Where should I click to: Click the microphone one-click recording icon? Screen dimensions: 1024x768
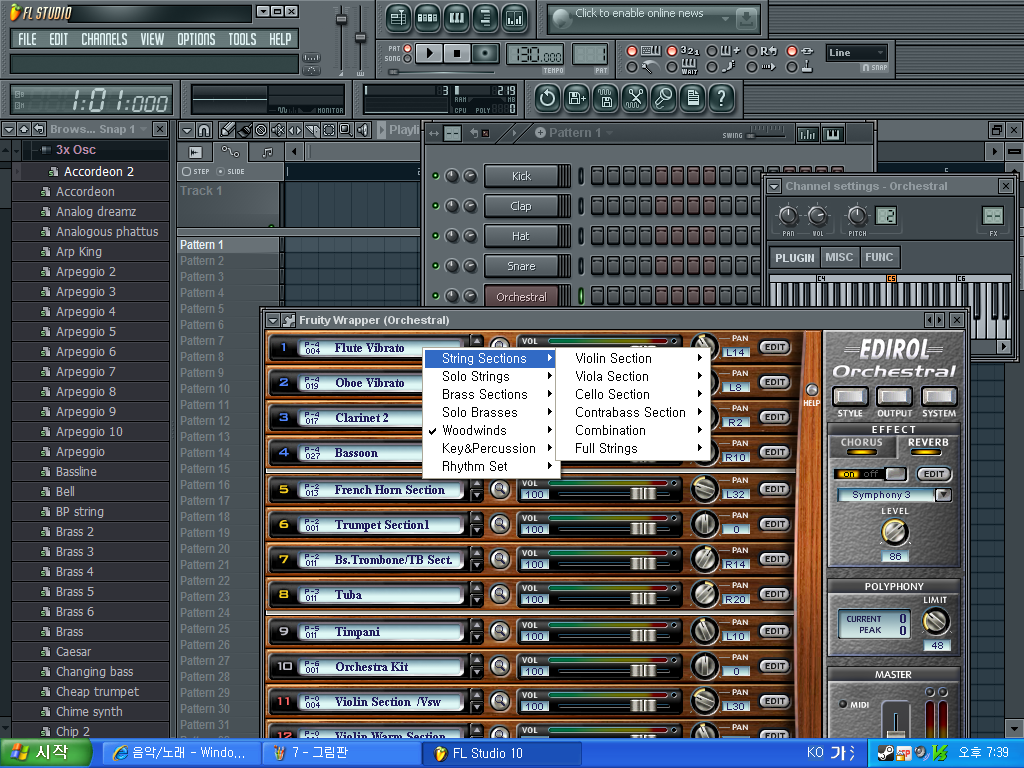coord(664,99)
